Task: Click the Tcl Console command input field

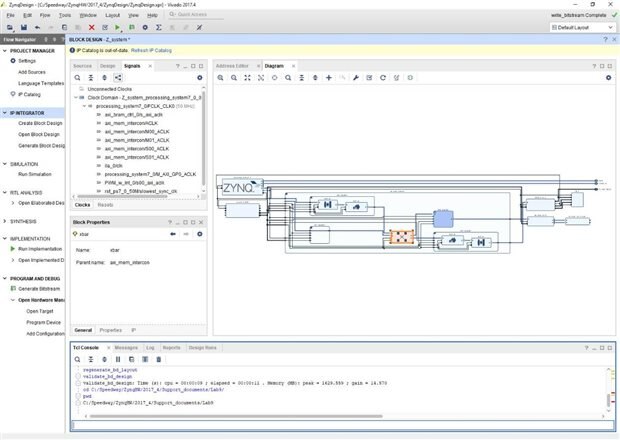Action: [x=340, y=426]
